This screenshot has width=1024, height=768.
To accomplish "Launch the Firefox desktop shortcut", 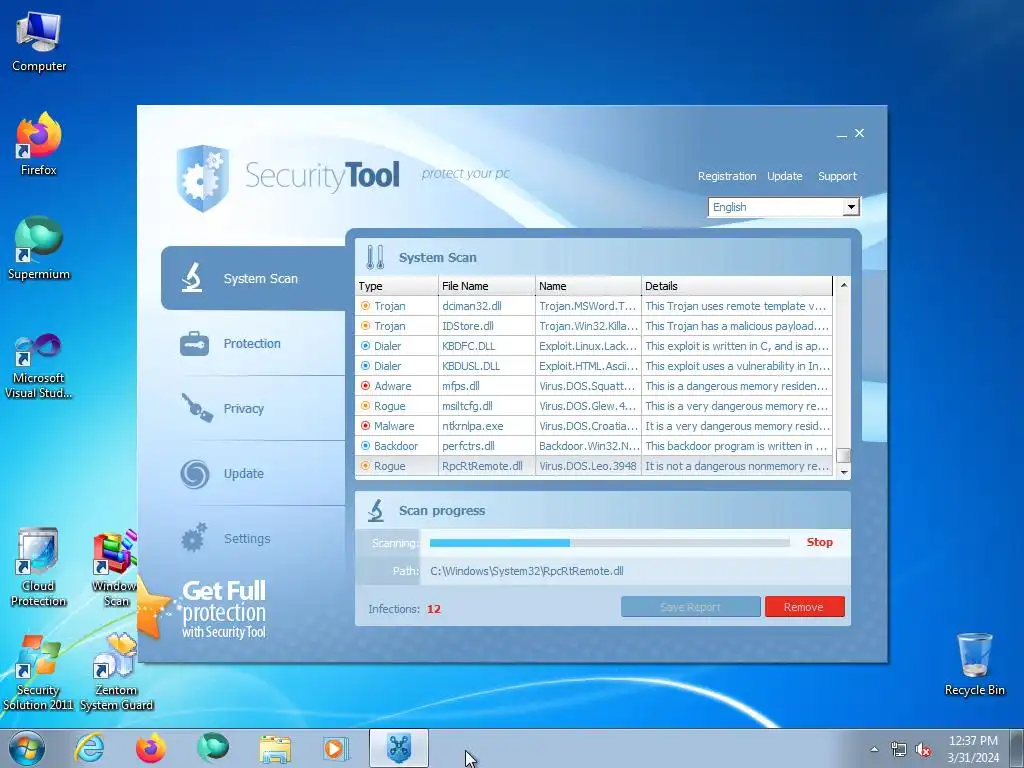I will coord(39,144).
